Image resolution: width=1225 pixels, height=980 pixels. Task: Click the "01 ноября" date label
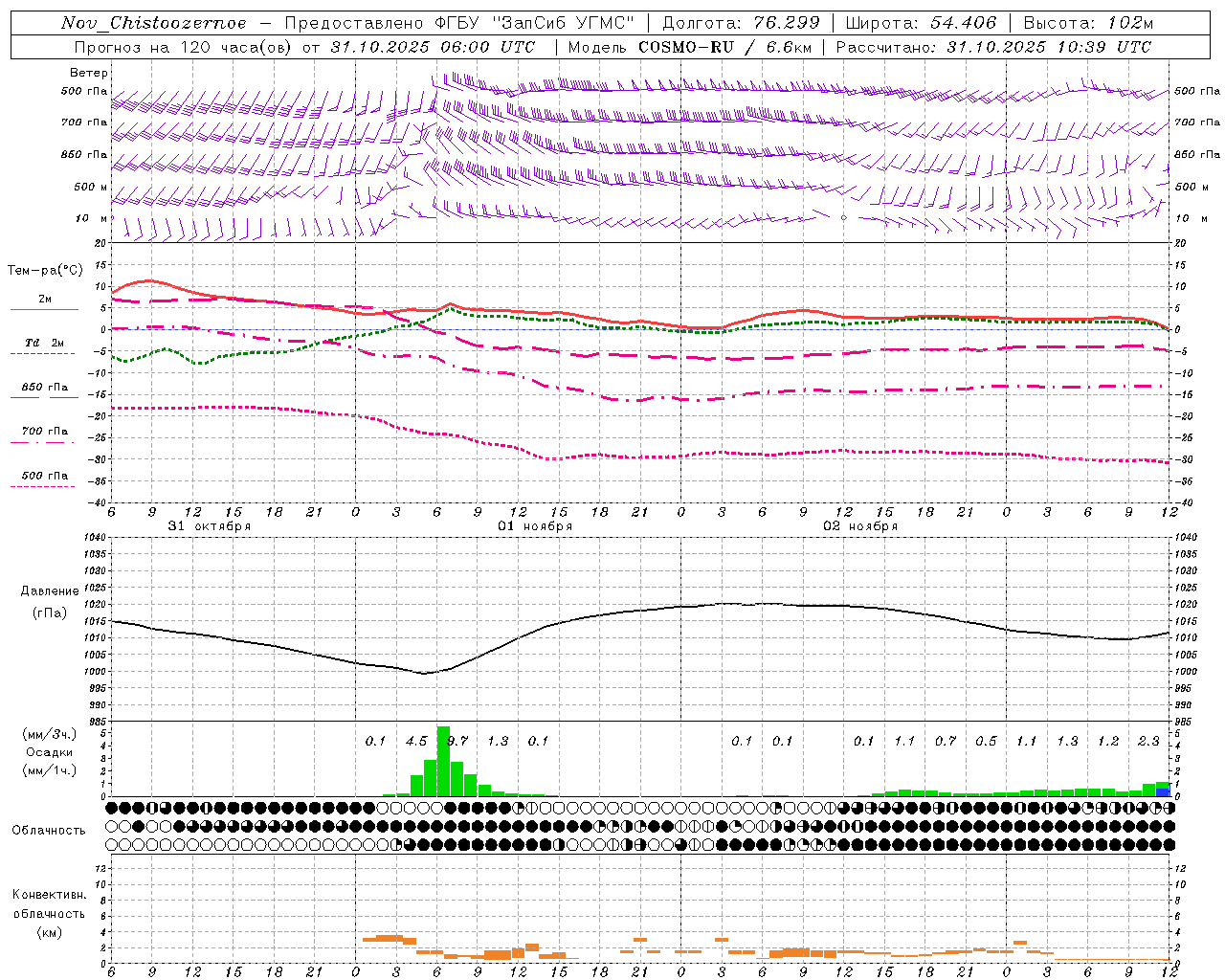click(x=535, y=526)
